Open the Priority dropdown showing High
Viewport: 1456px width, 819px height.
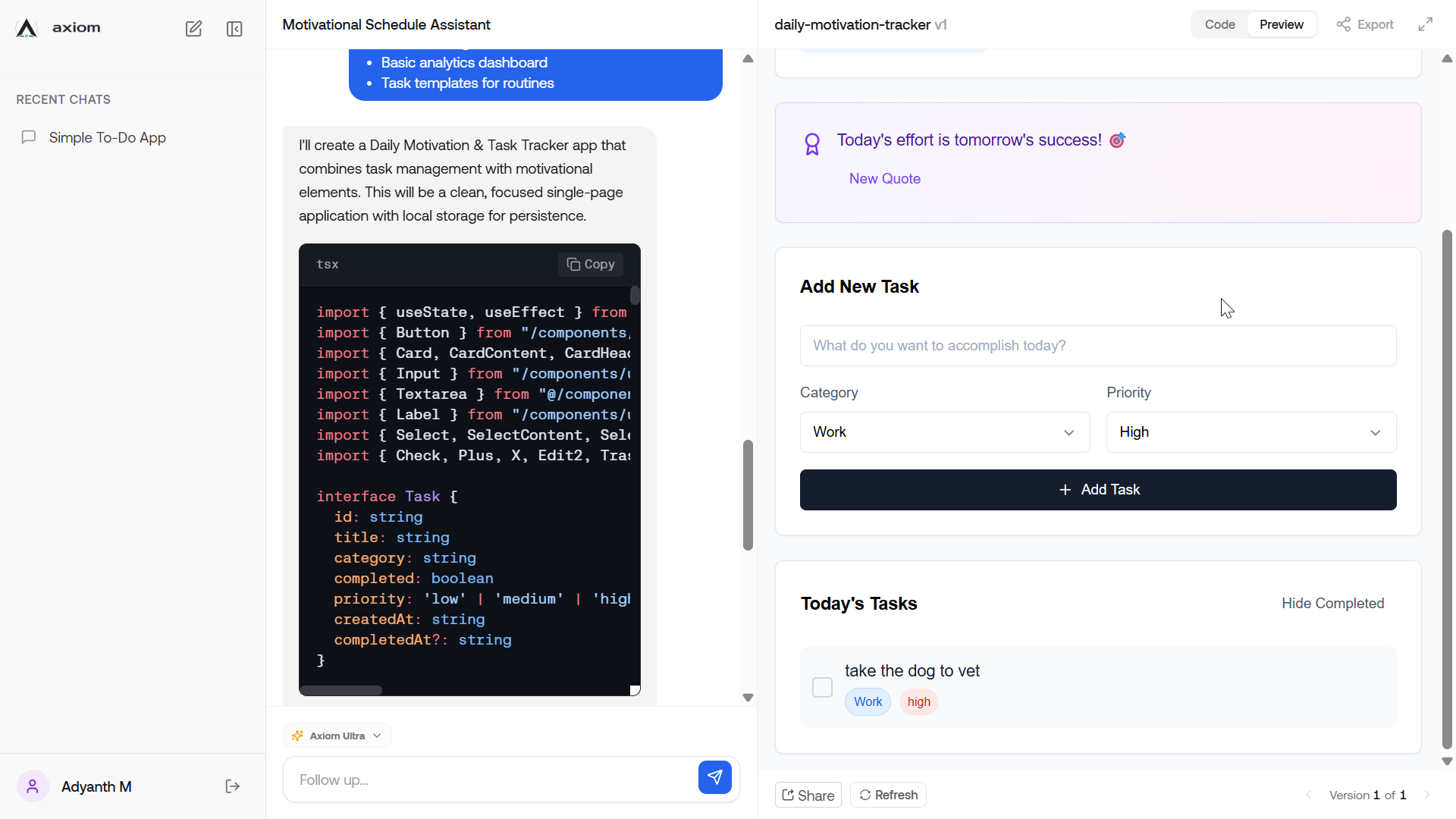click(x=1250, y=431)
